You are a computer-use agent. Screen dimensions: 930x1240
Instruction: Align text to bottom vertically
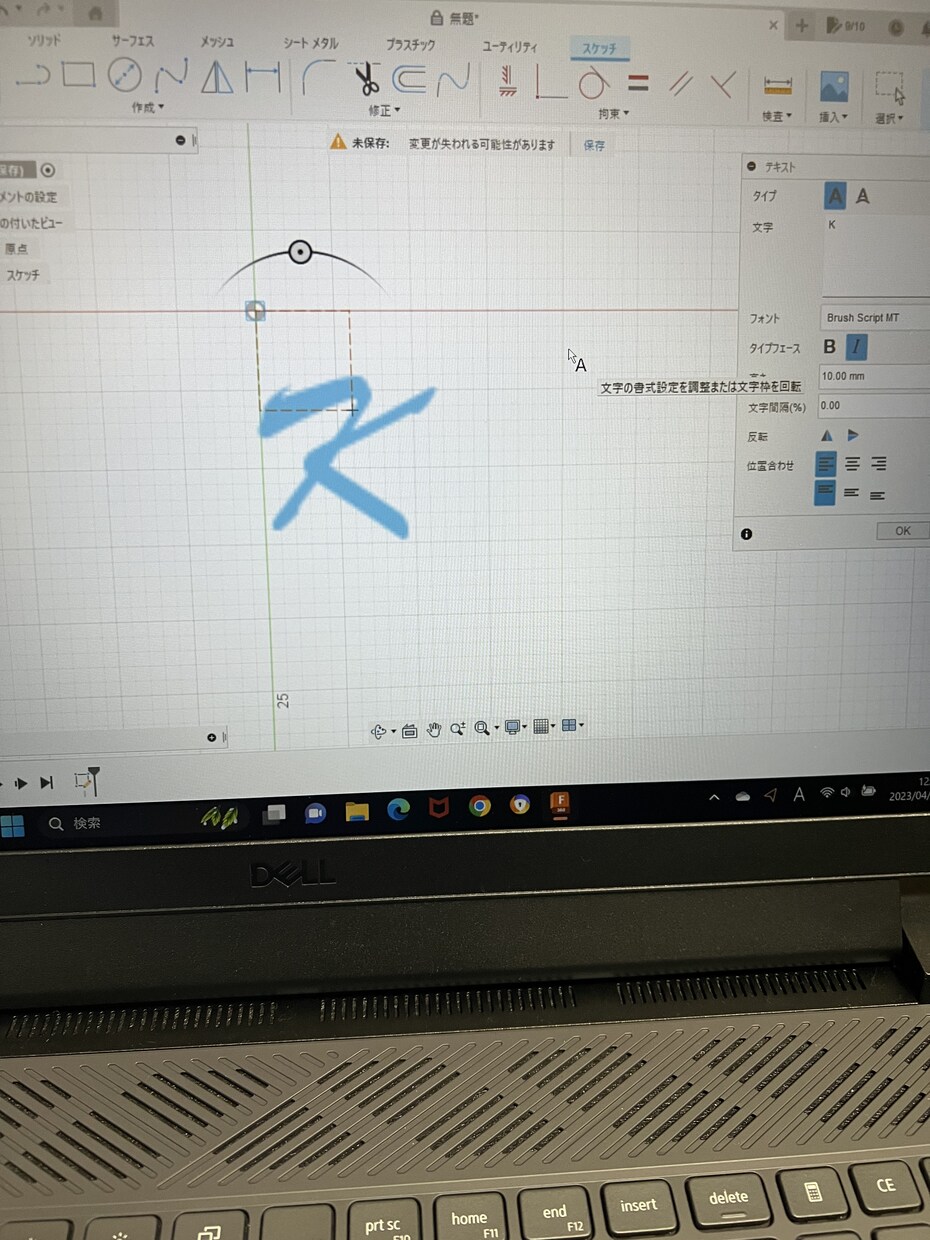[x=877, y=494]
